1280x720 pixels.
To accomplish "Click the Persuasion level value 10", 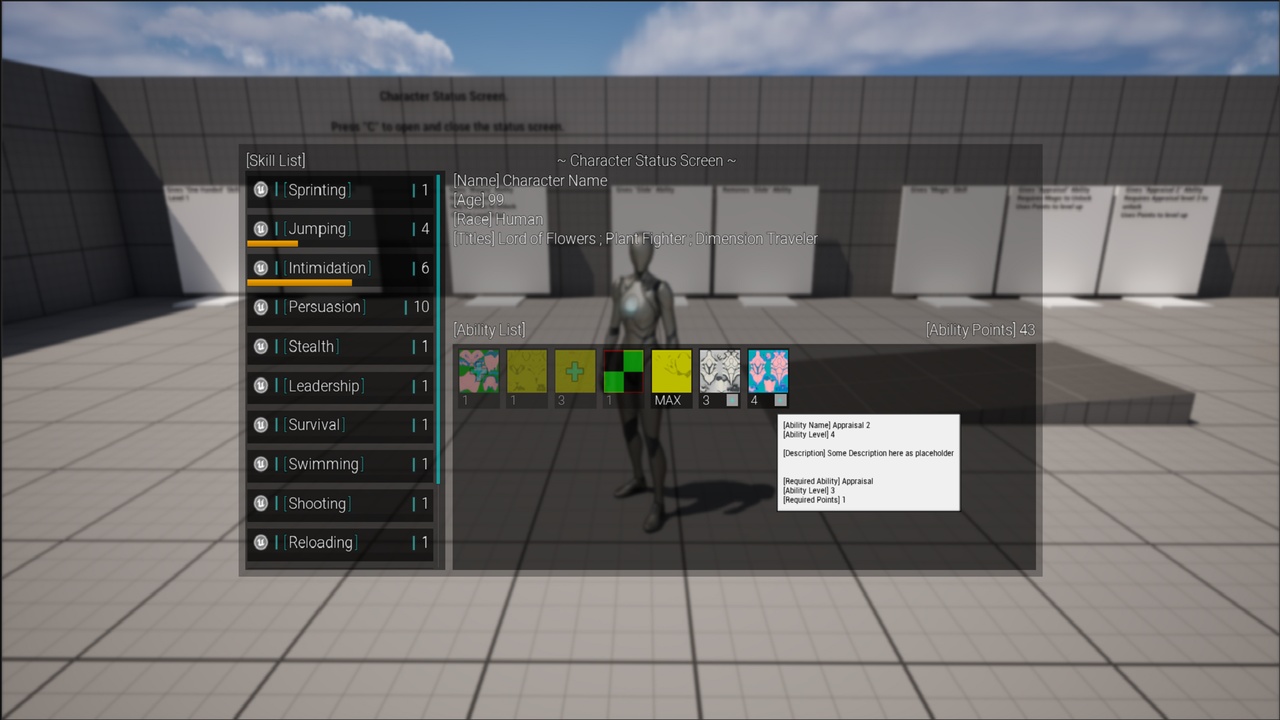I will (421, 307).
